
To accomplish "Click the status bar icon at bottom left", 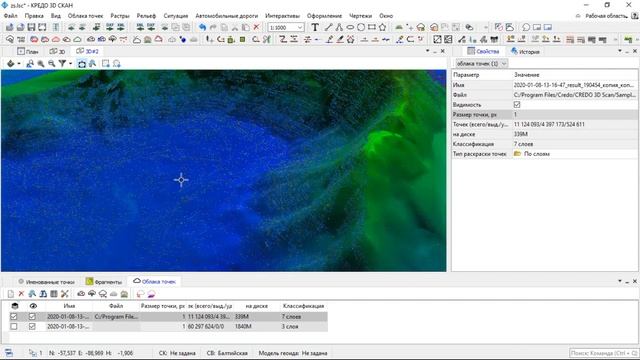I will [9, 353].
